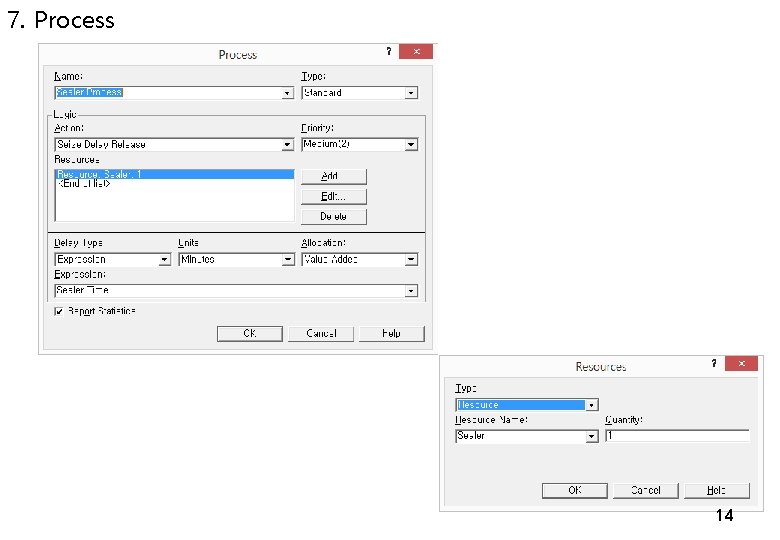Open the Delay Type dropdown showing Expression
The image size is (780, 540).
coord(165,260)
